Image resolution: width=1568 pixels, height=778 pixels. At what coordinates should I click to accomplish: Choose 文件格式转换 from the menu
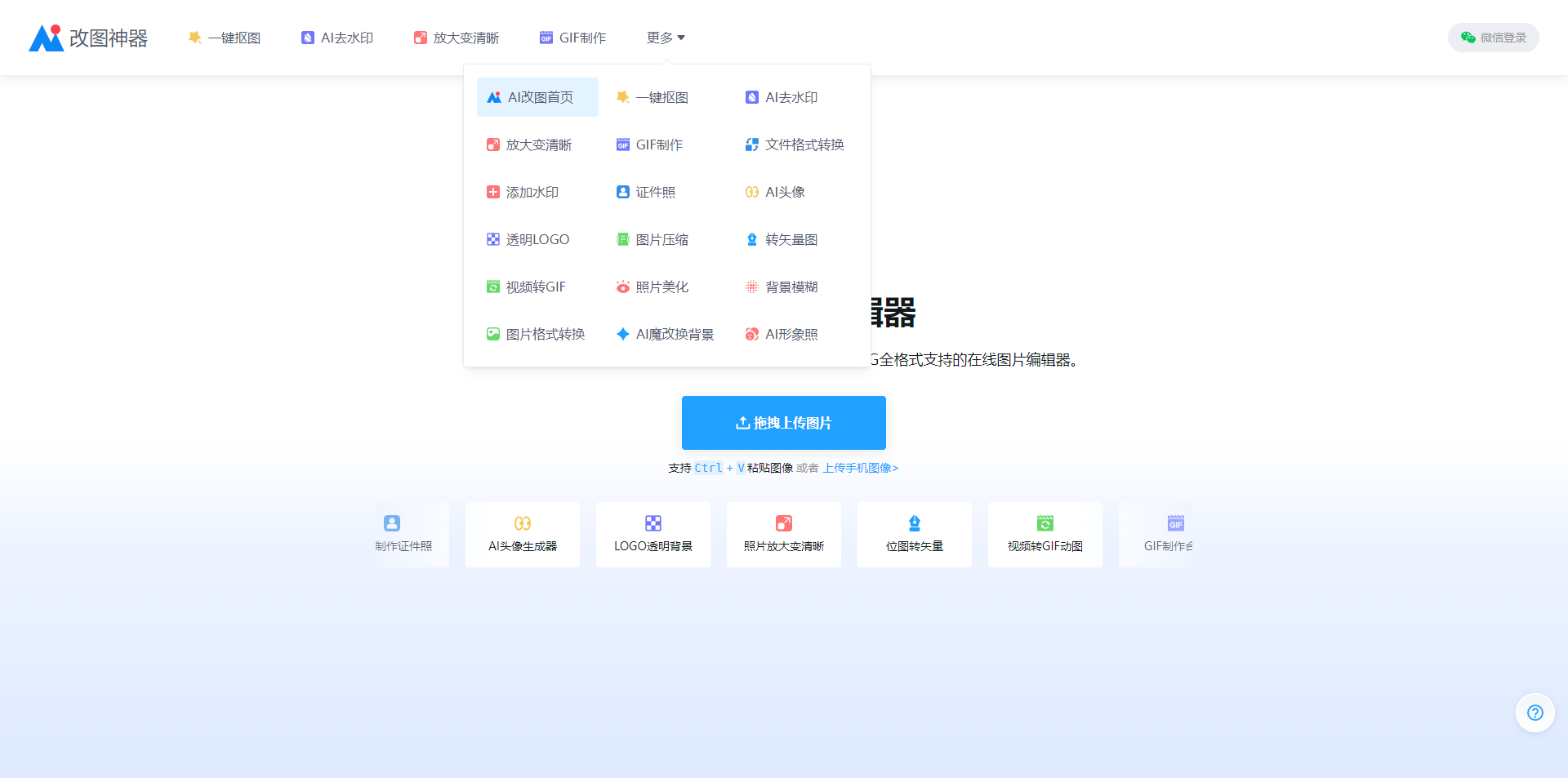click(795, 144)
